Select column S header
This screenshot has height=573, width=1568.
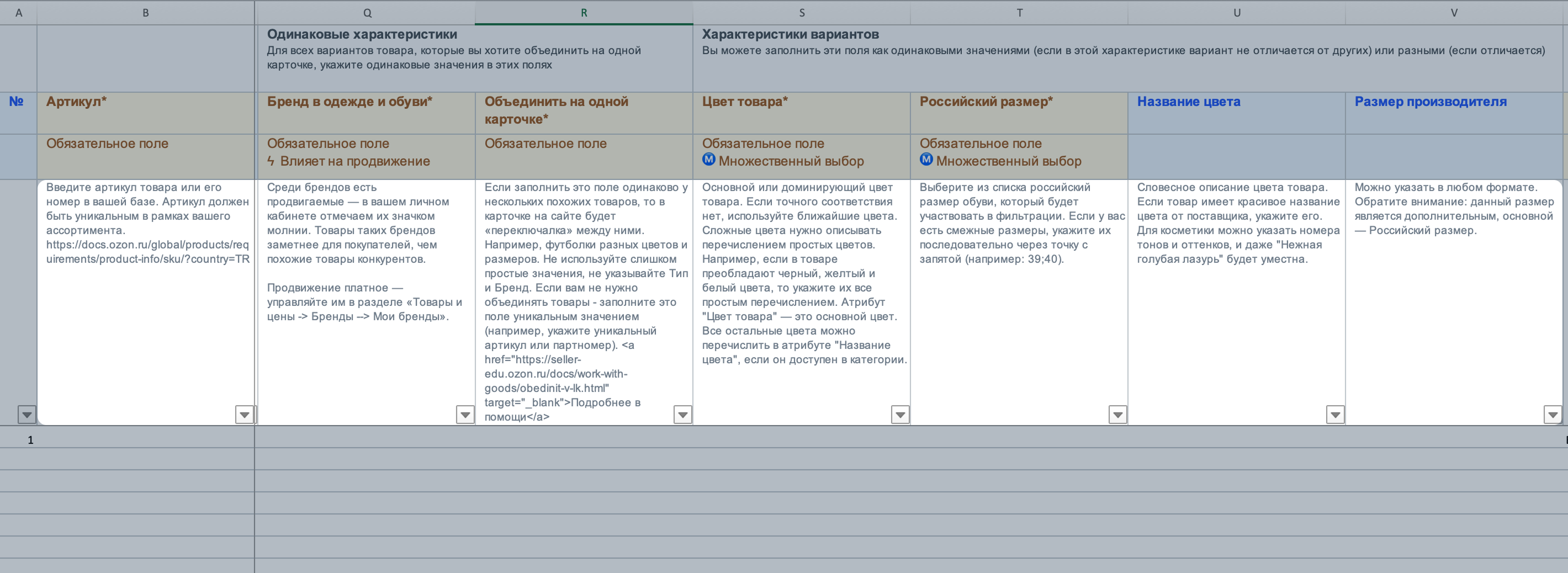pyautogui.click(x=802, y=13)
